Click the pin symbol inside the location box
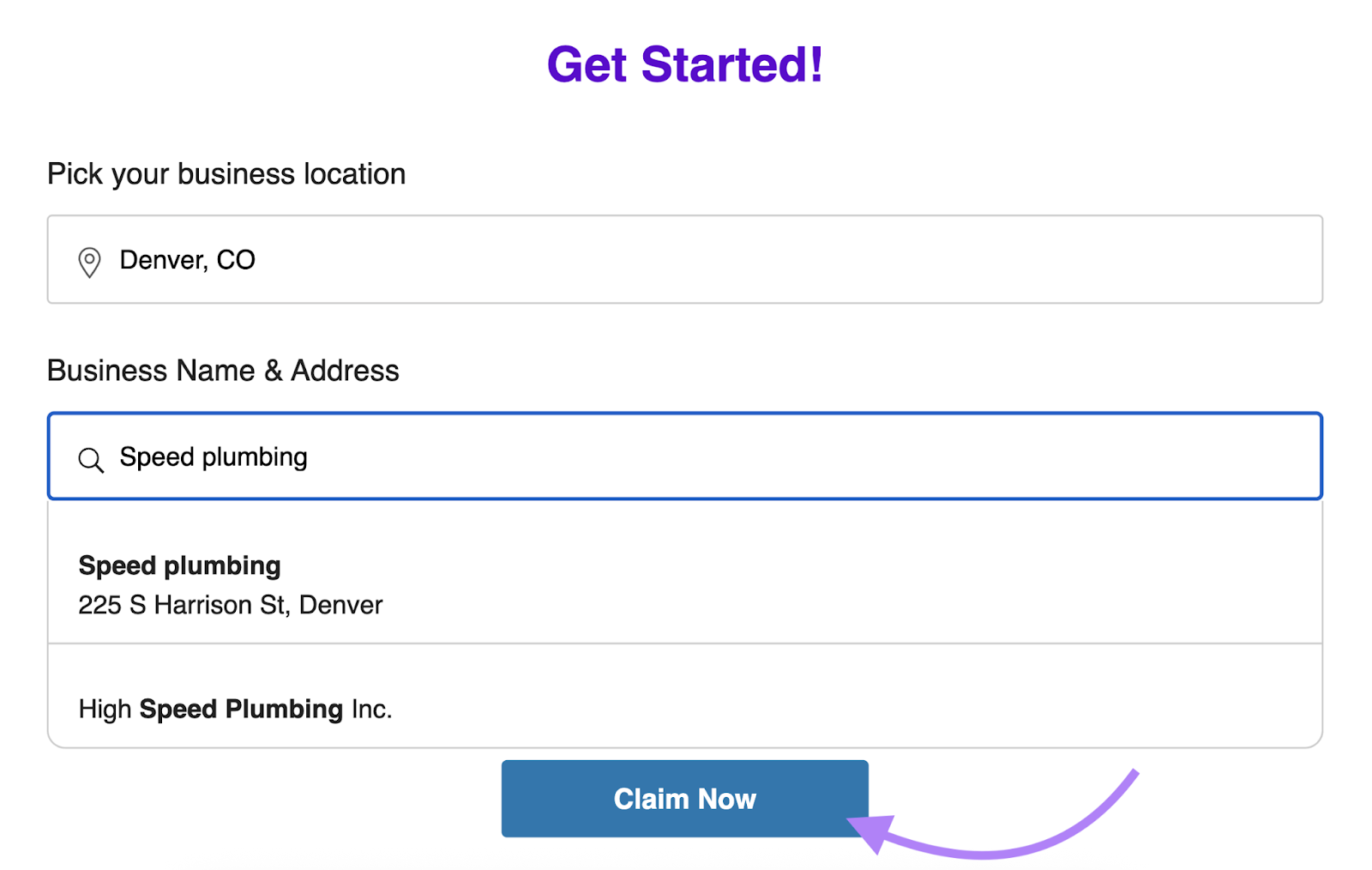The image size is (1372, 870). 89,262
